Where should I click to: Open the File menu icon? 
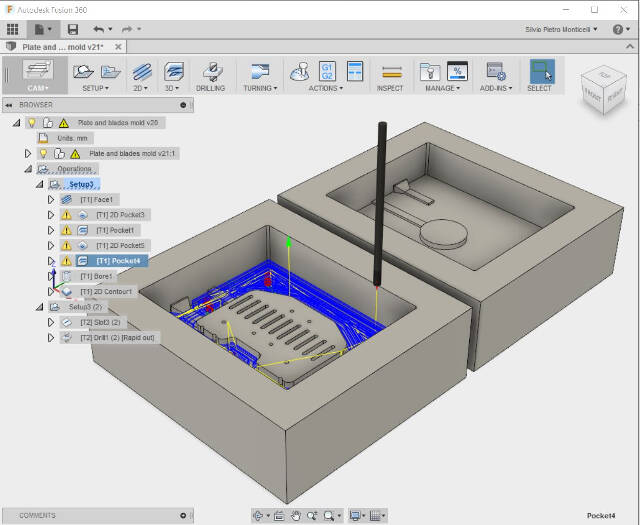[x=43, y=29]
